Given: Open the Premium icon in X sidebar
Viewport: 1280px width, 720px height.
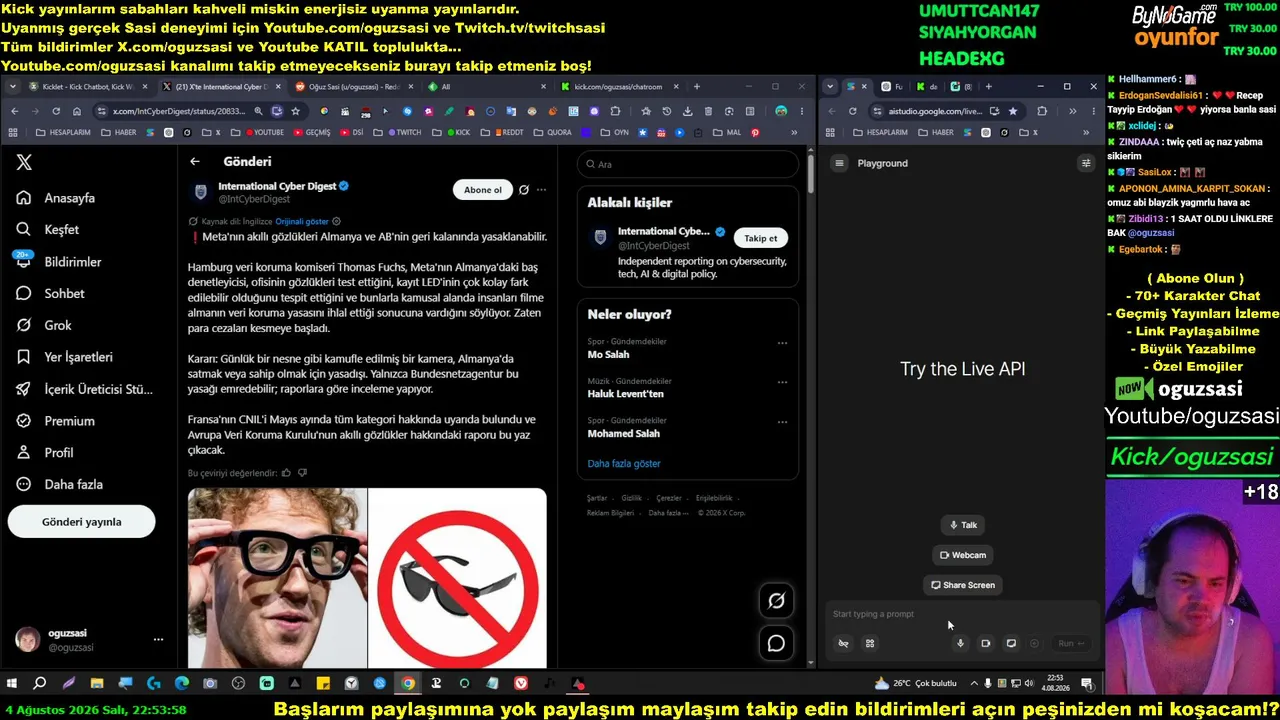Looking at the screenshot, I should (24, 421).
